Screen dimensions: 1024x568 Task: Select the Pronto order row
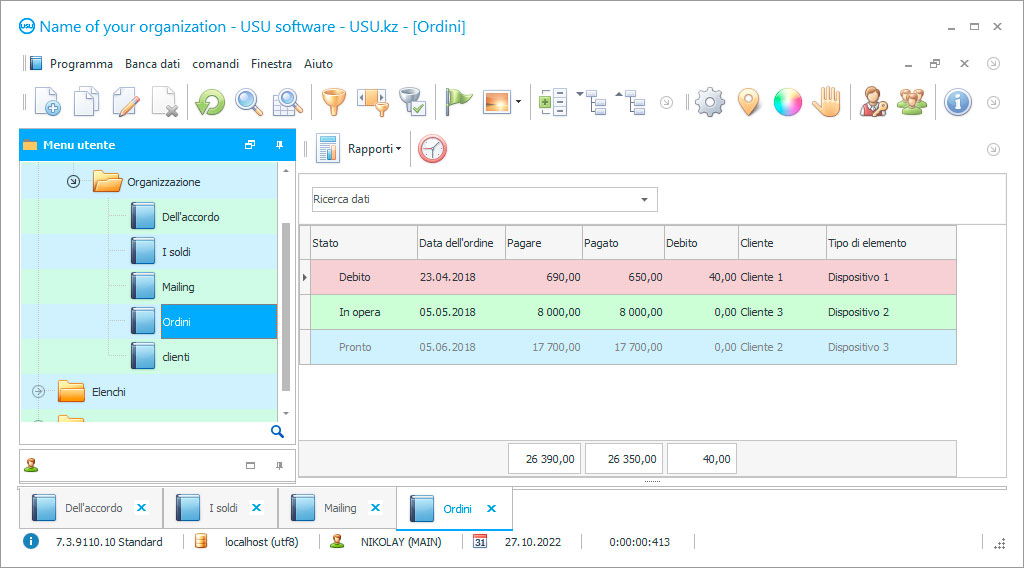(633, 347)
